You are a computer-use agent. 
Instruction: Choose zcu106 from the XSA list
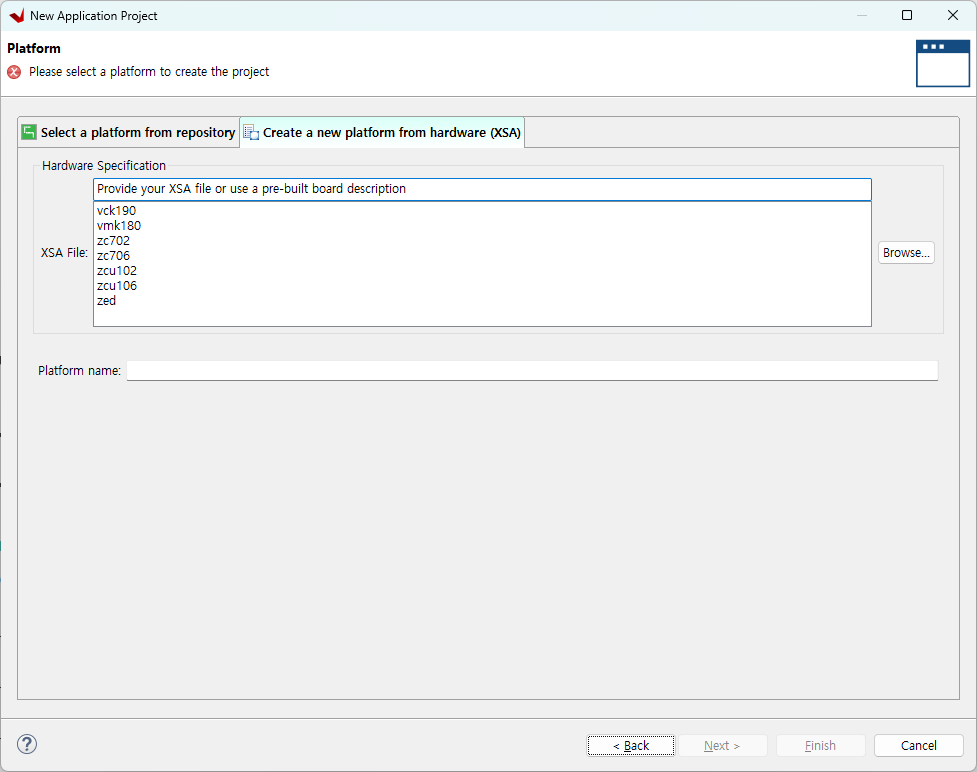click(117, 286)
